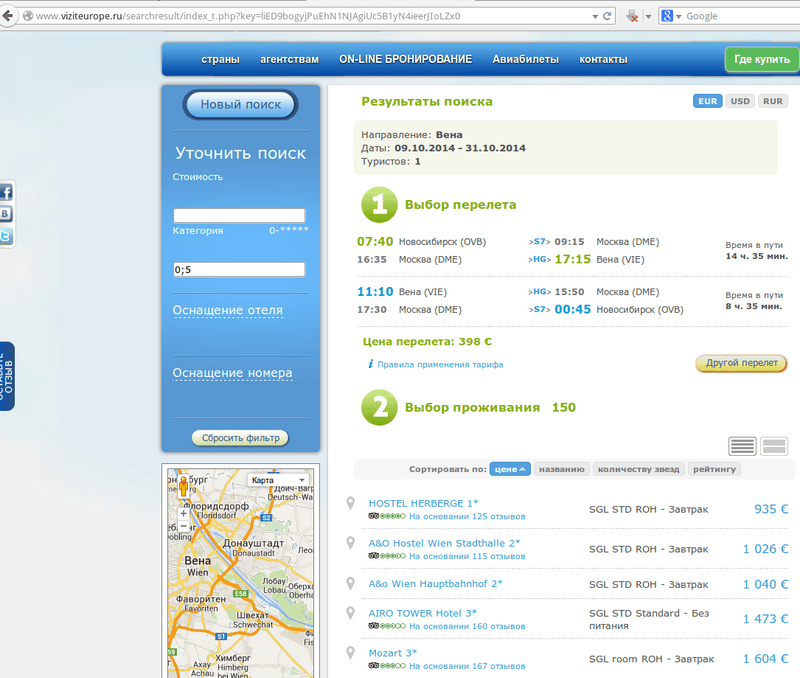Show HOSTEL HERBERGE on map pin
Image resolution: width=800 pixels, height=678 pixels.
tap(351, 504)
